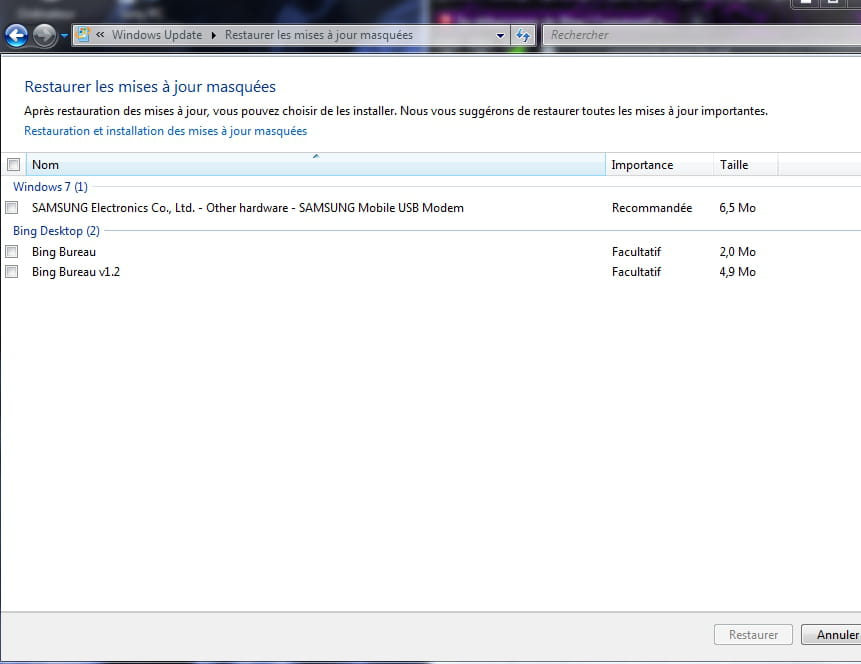Screen dimensions: 861x664
Task: Check the SAMSUNG Mobile USB Modem update
Action: pyautogui.click(x=12, y=208)
